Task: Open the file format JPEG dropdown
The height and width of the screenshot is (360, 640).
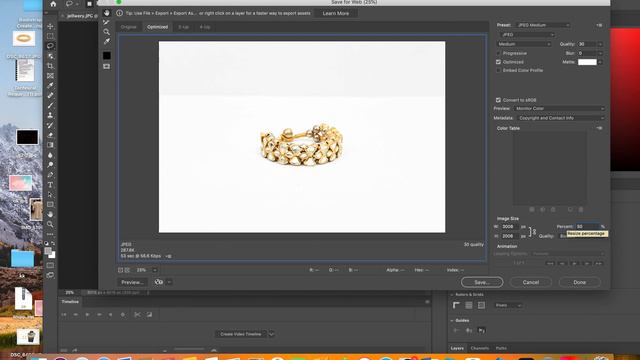Action: [x=527, y=35]
